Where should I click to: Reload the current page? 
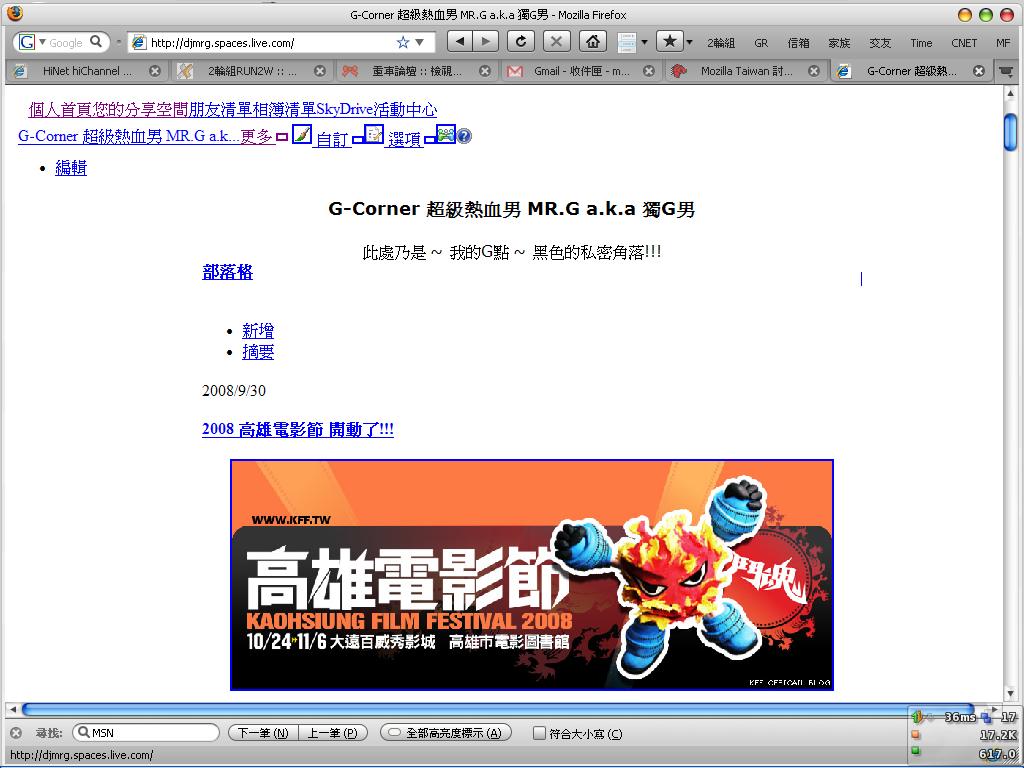coord(520,42)
